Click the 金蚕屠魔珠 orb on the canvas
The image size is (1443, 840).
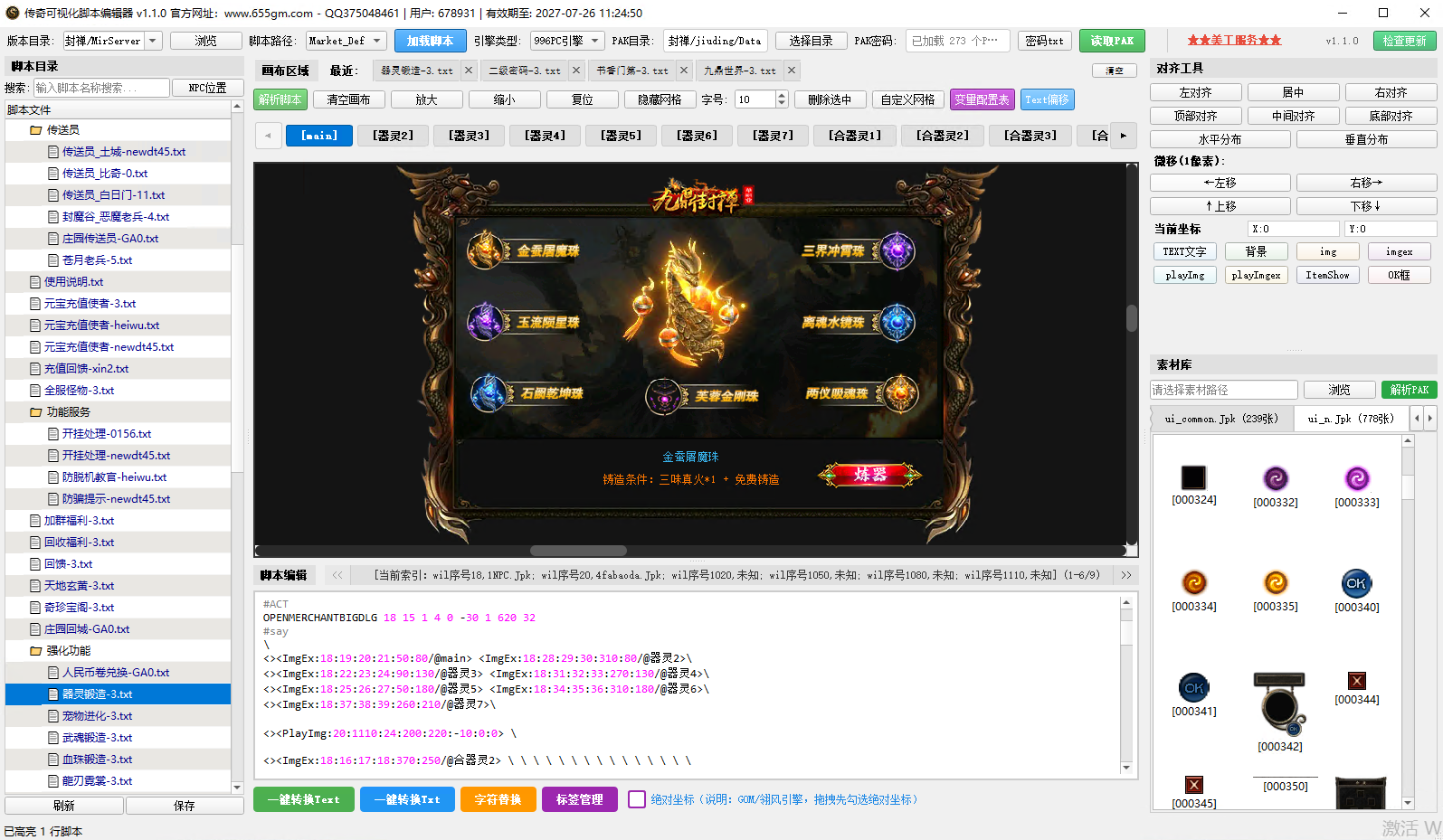[488, 250]
